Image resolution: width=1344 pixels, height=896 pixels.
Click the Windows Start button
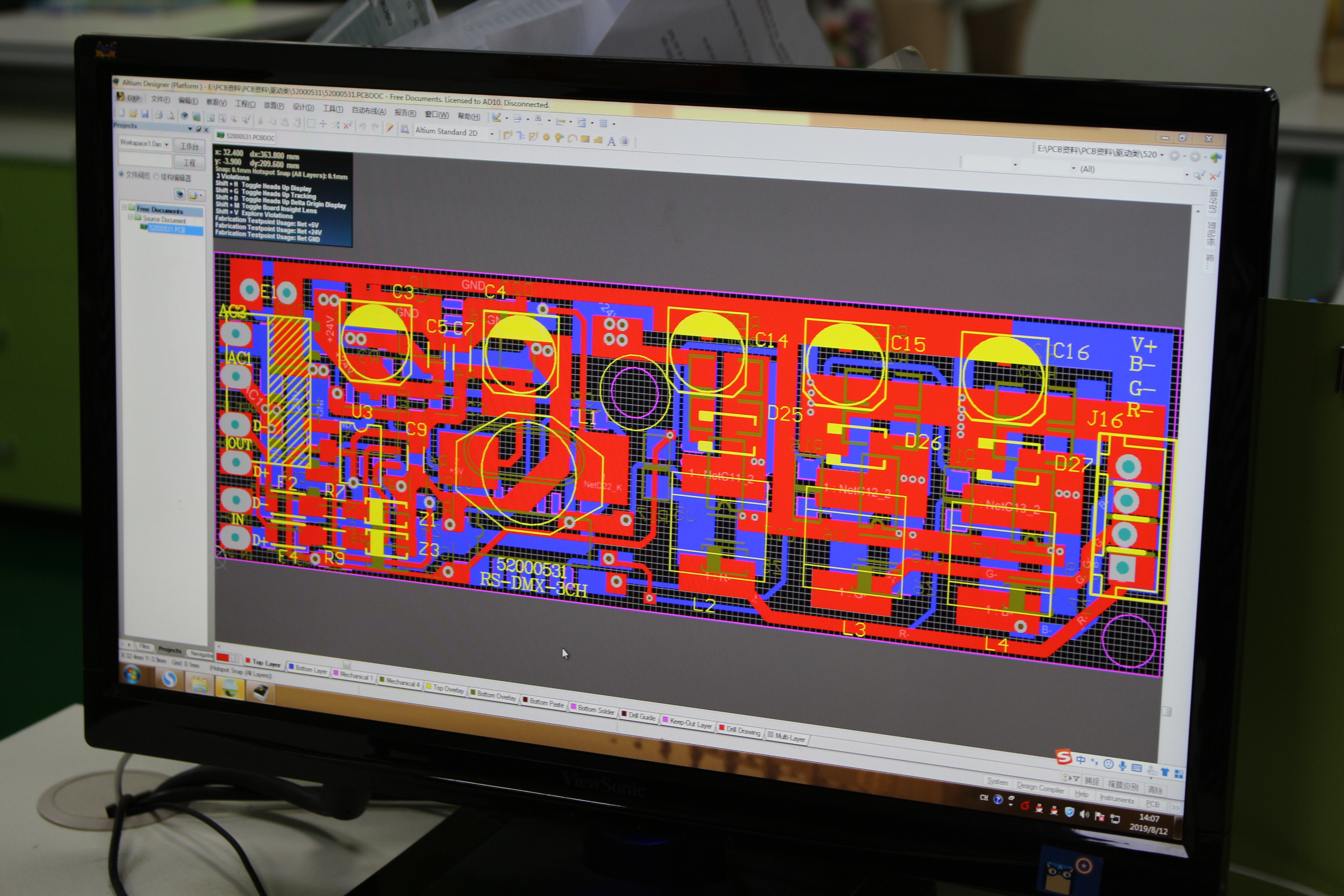click(x=132, y=675)
